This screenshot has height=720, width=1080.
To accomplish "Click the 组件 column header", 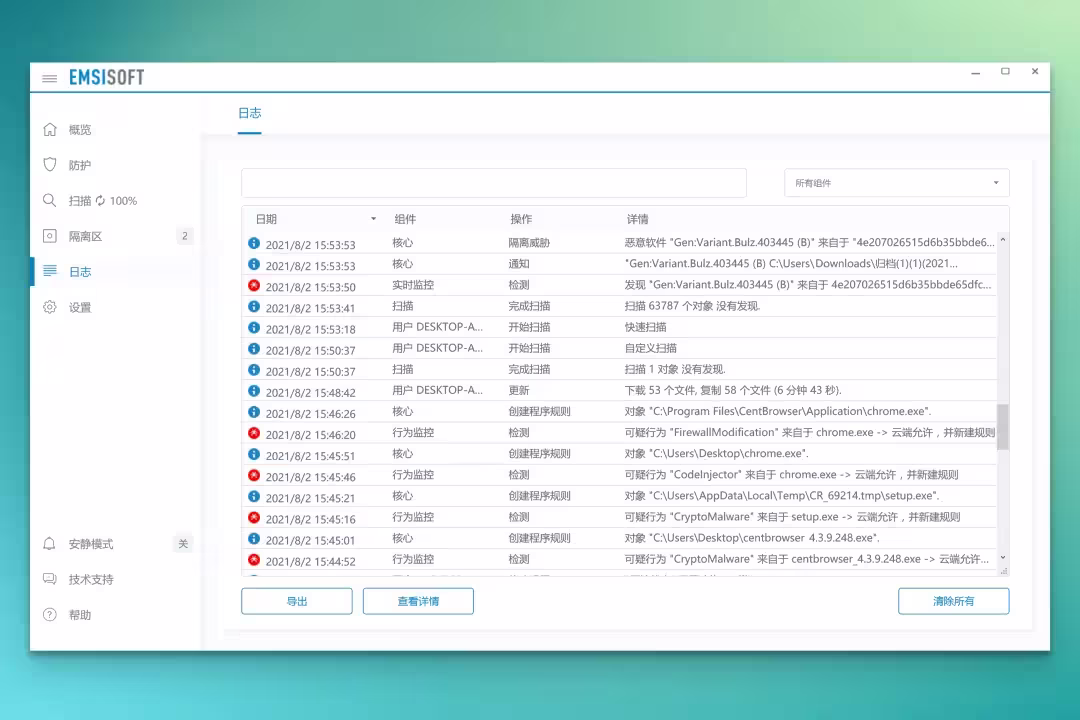I will pyautogui.click(x=405, y=219).
